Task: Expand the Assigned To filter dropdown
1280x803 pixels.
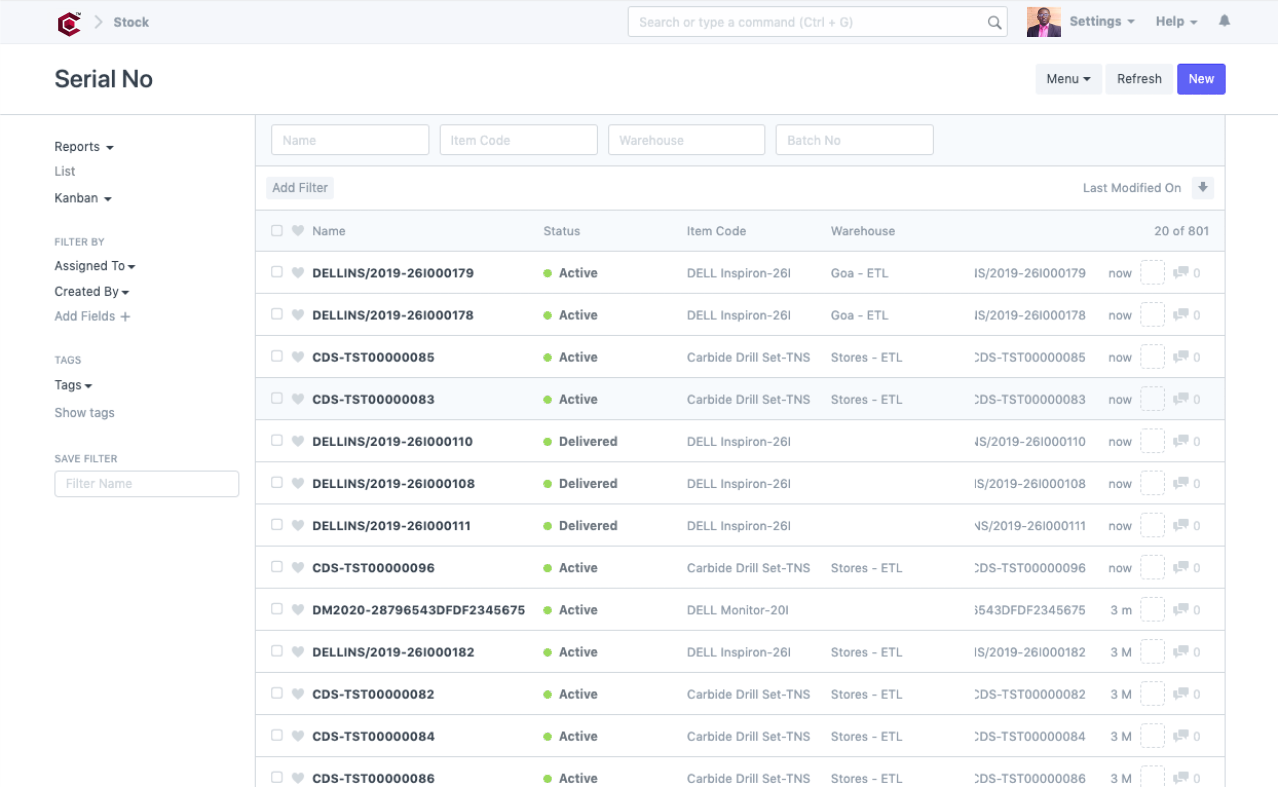Action: click(94, 265)
